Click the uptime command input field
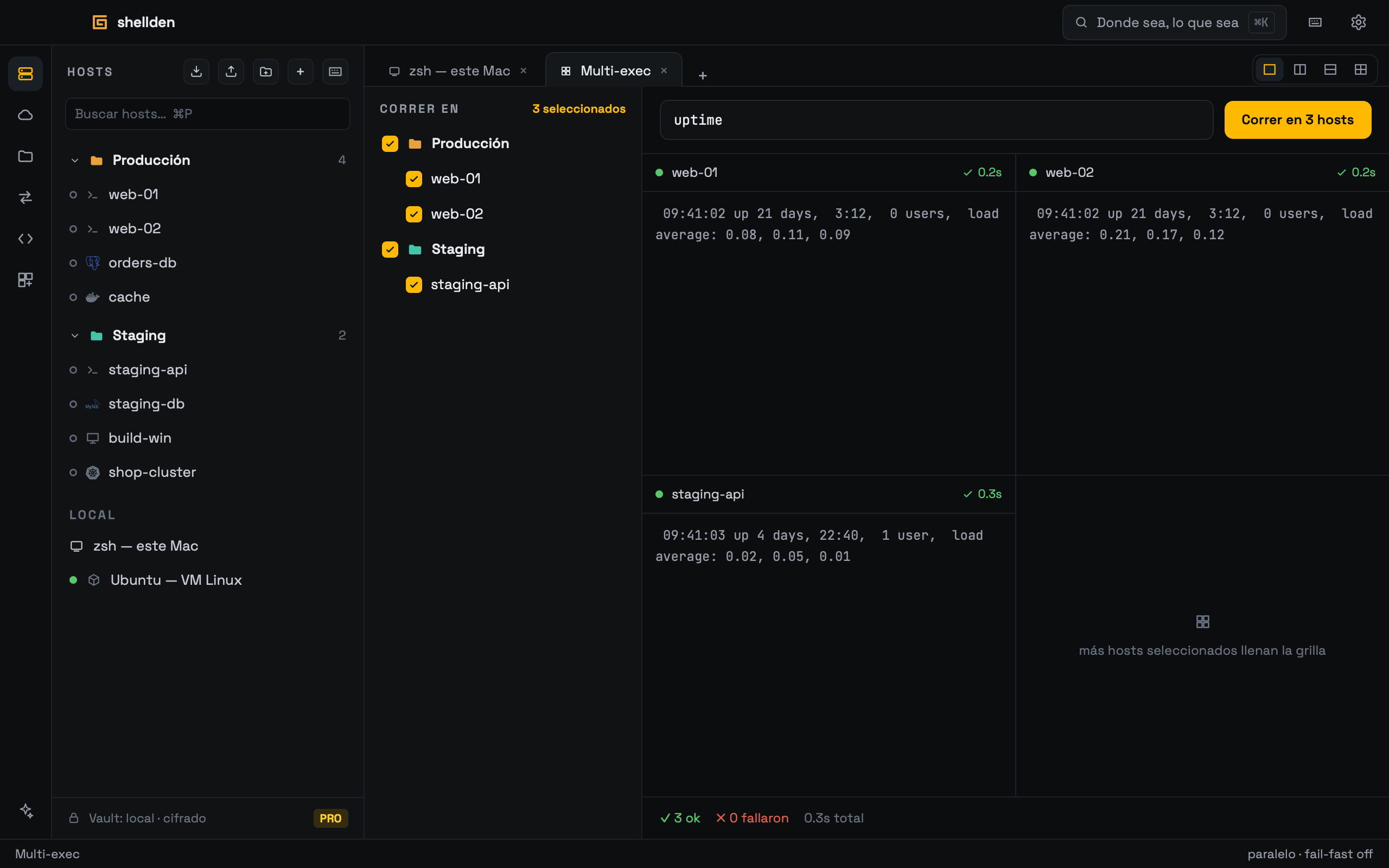Image resolution: width=1389 pixels, height=868 pixels. (x=936, y=119)
